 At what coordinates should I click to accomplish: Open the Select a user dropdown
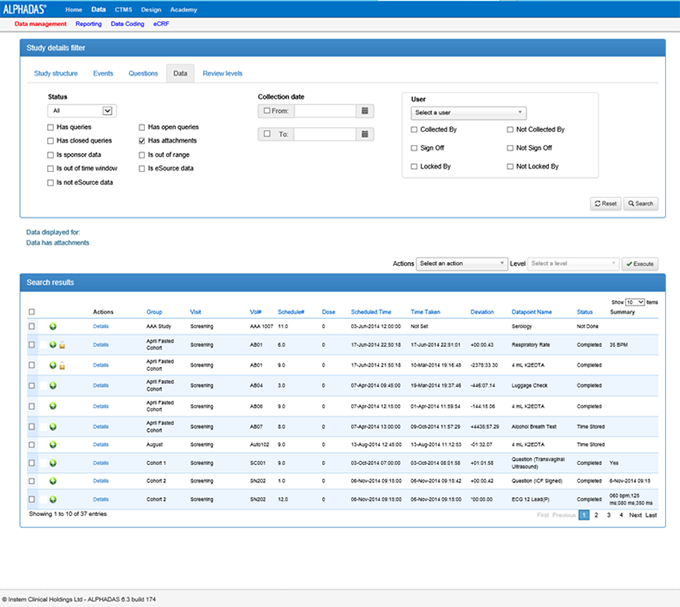coord(469,113)
